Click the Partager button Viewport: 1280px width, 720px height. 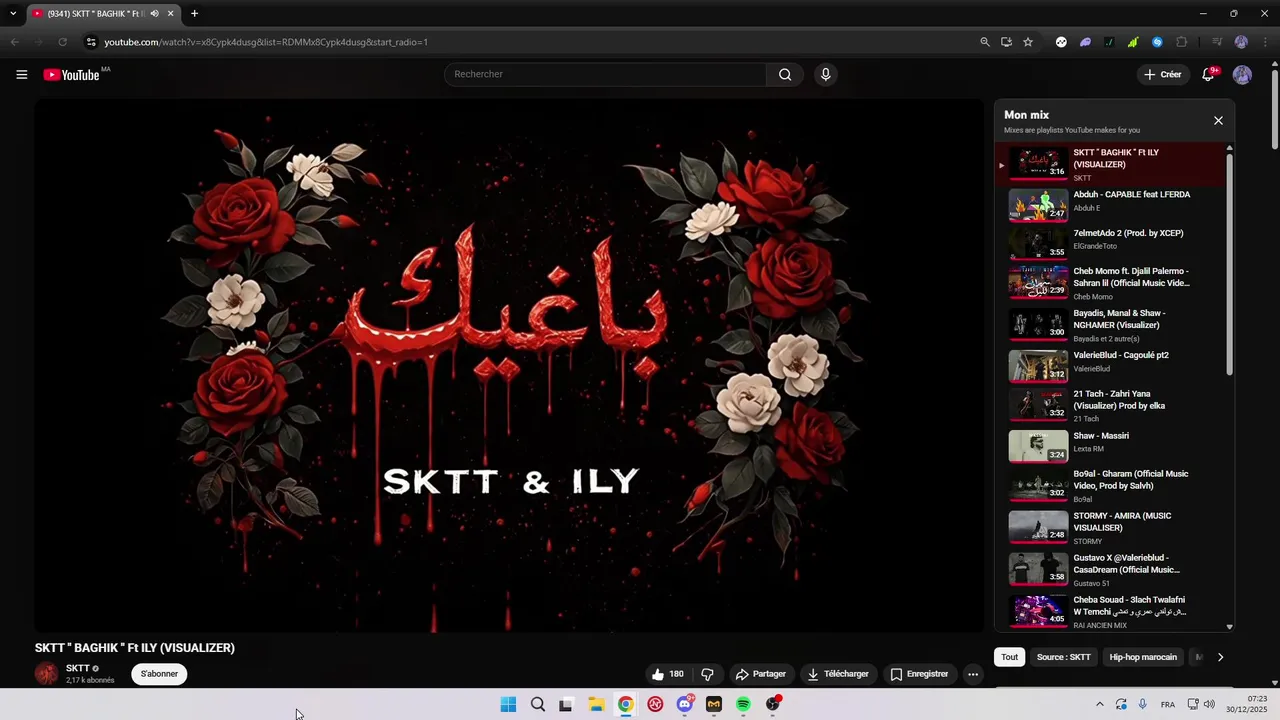pos(760,674)
